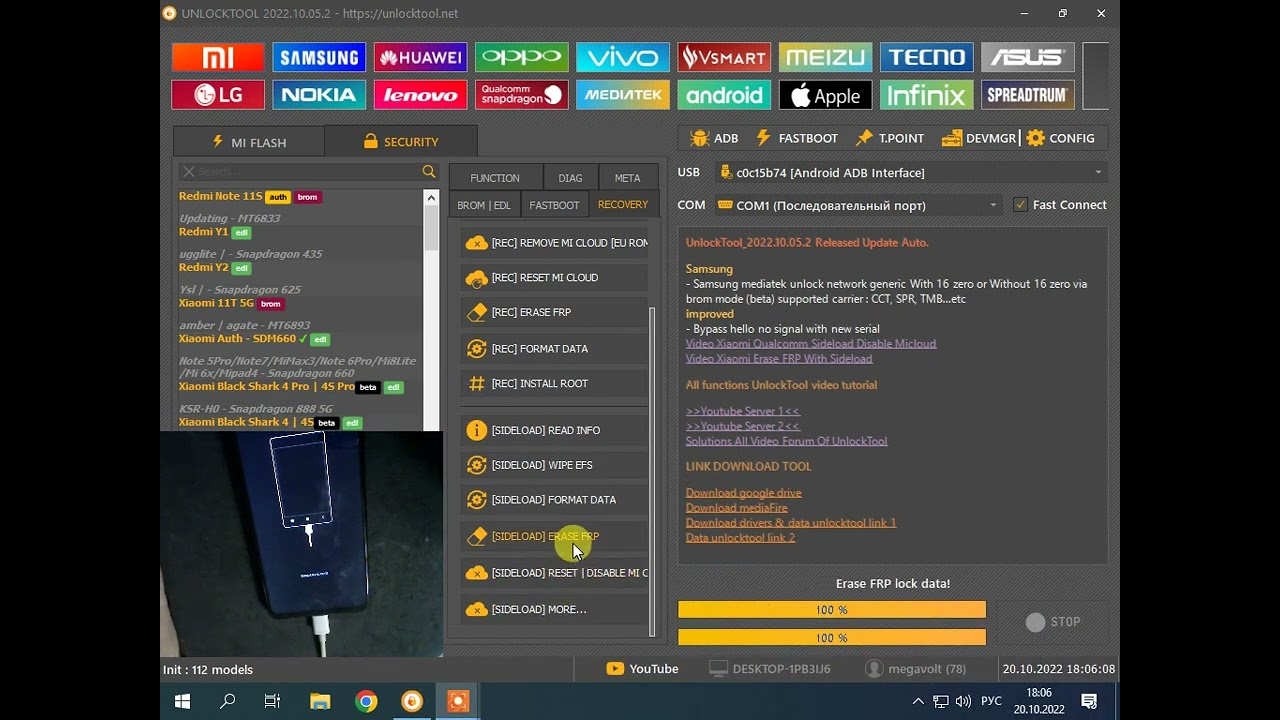The width and height of the screenshot is (1280, 720).
Task: Select the MediaTek brand logo
Action: [623, 95]
